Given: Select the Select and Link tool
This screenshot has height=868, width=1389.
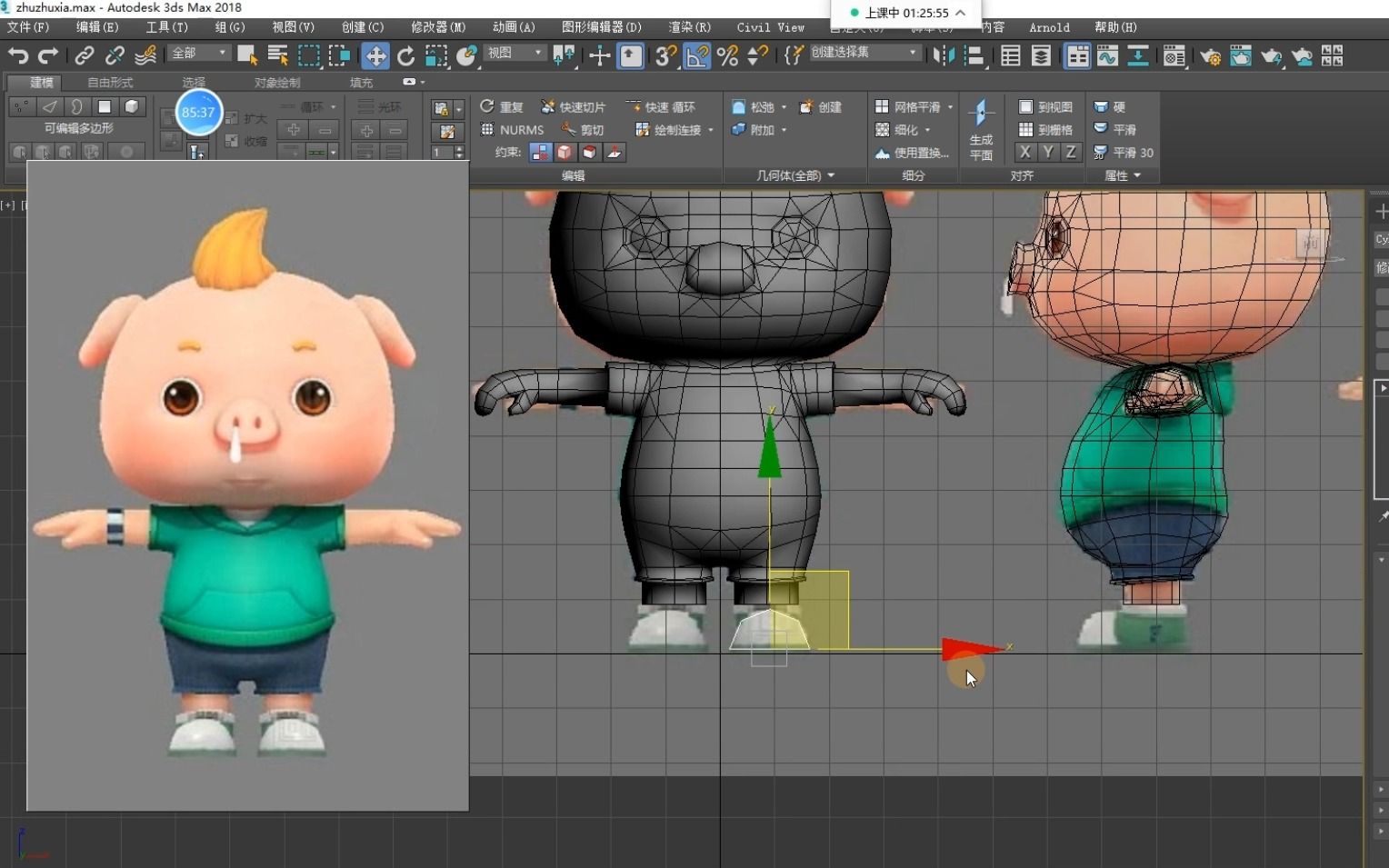Looking at the screenshot, I should point(84,56).
